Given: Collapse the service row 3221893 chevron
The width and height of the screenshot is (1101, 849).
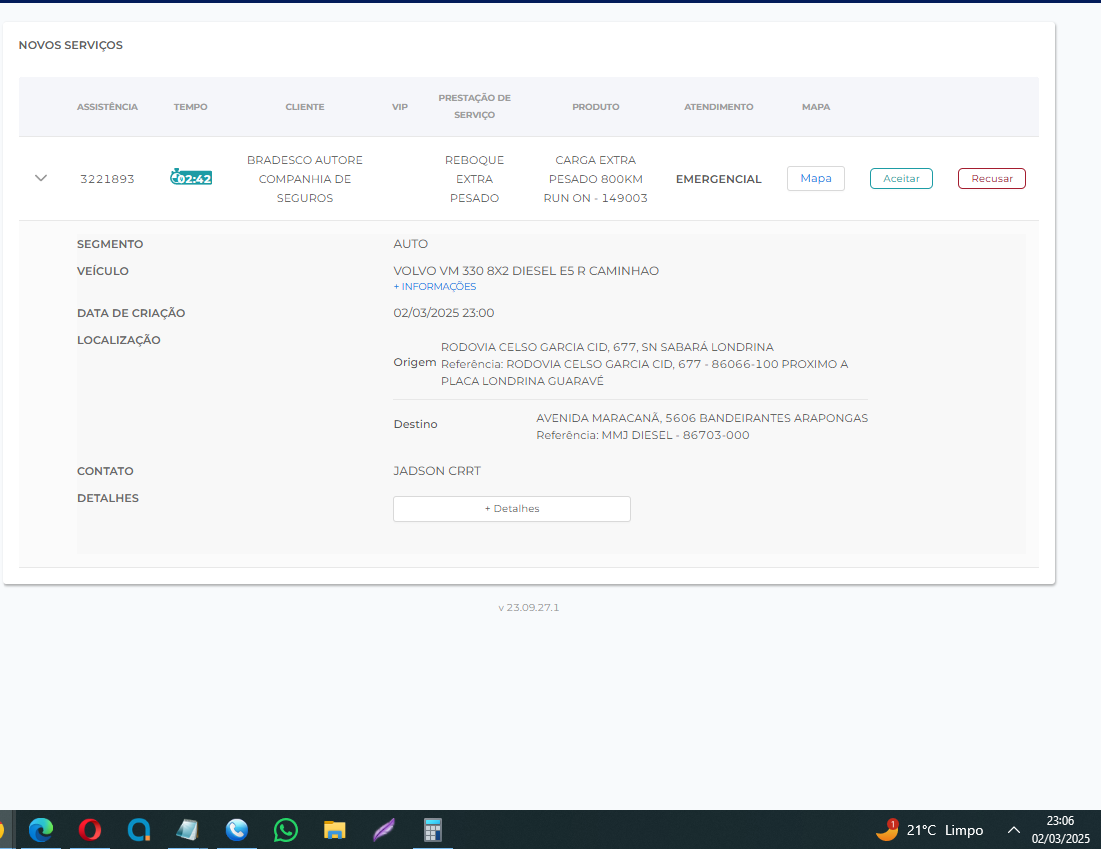Looking at the screenshot, I should point(41,178).
